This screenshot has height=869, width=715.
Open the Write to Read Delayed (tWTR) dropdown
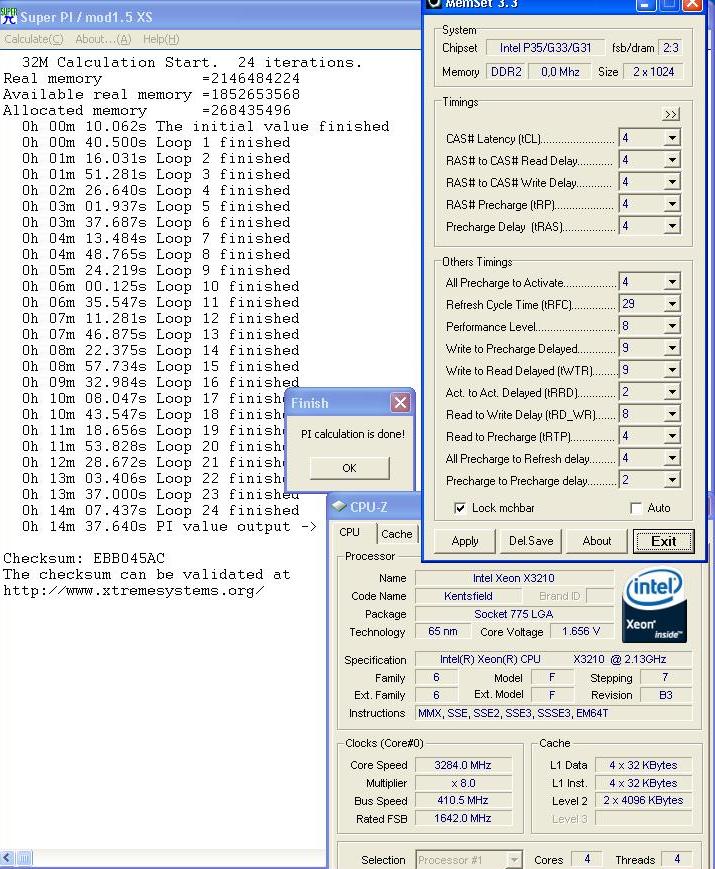click(x=672, y=370)
